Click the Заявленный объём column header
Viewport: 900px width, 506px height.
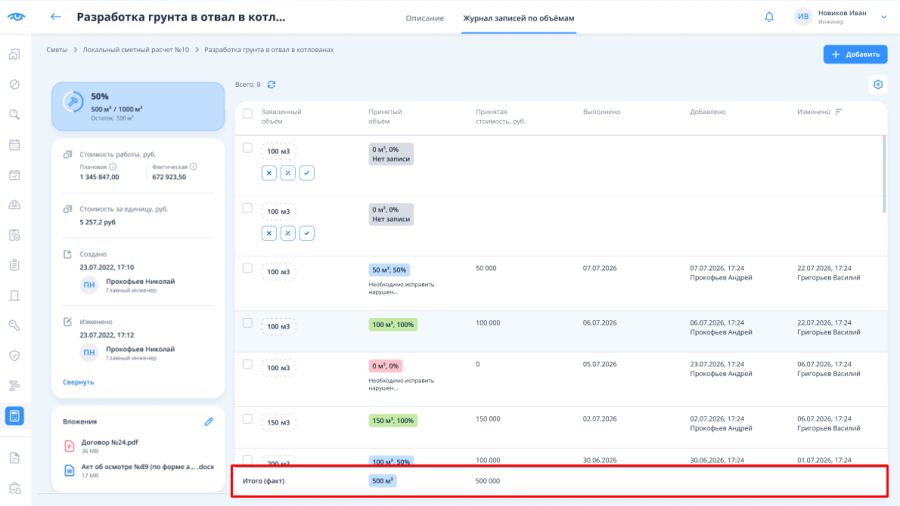[281, 116]
